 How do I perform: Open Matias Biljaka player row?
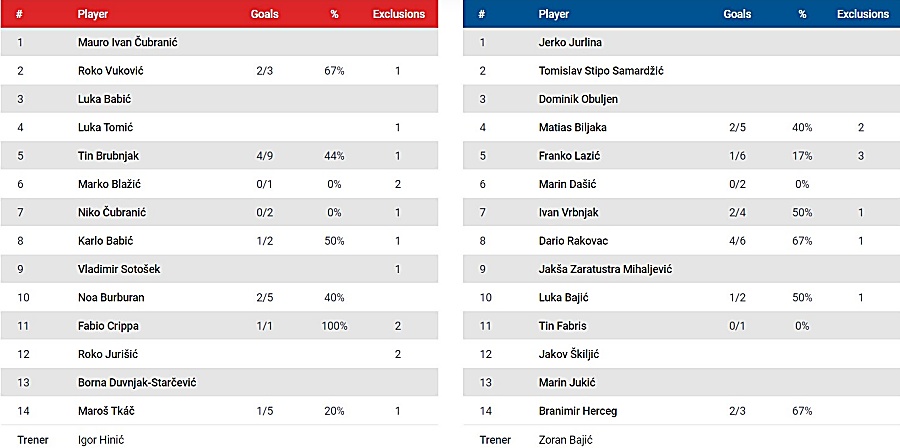click(x=681, y=127)
